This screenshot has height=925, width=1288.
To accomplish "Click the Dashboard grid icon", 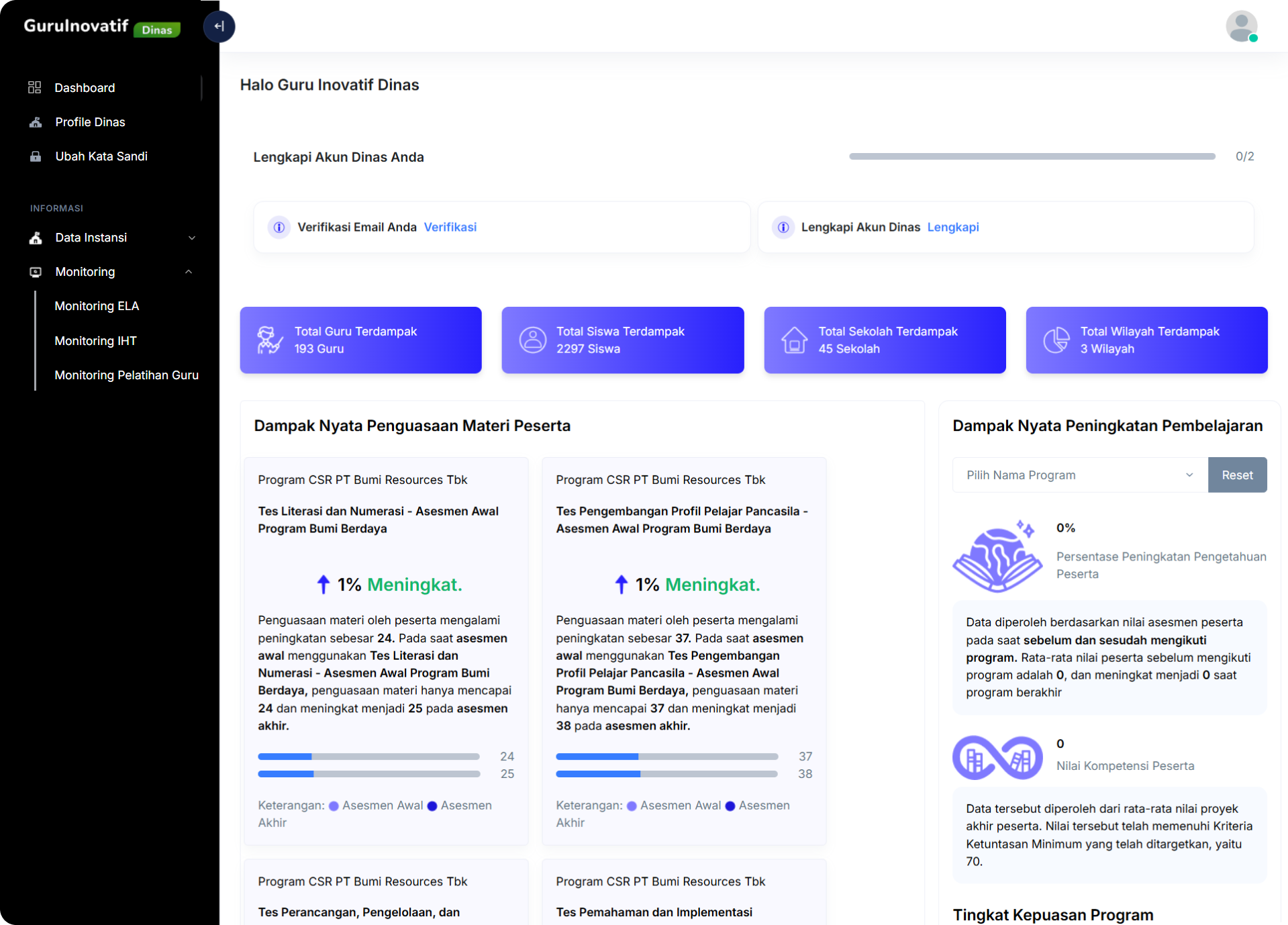I will click(x=35, y=87).
